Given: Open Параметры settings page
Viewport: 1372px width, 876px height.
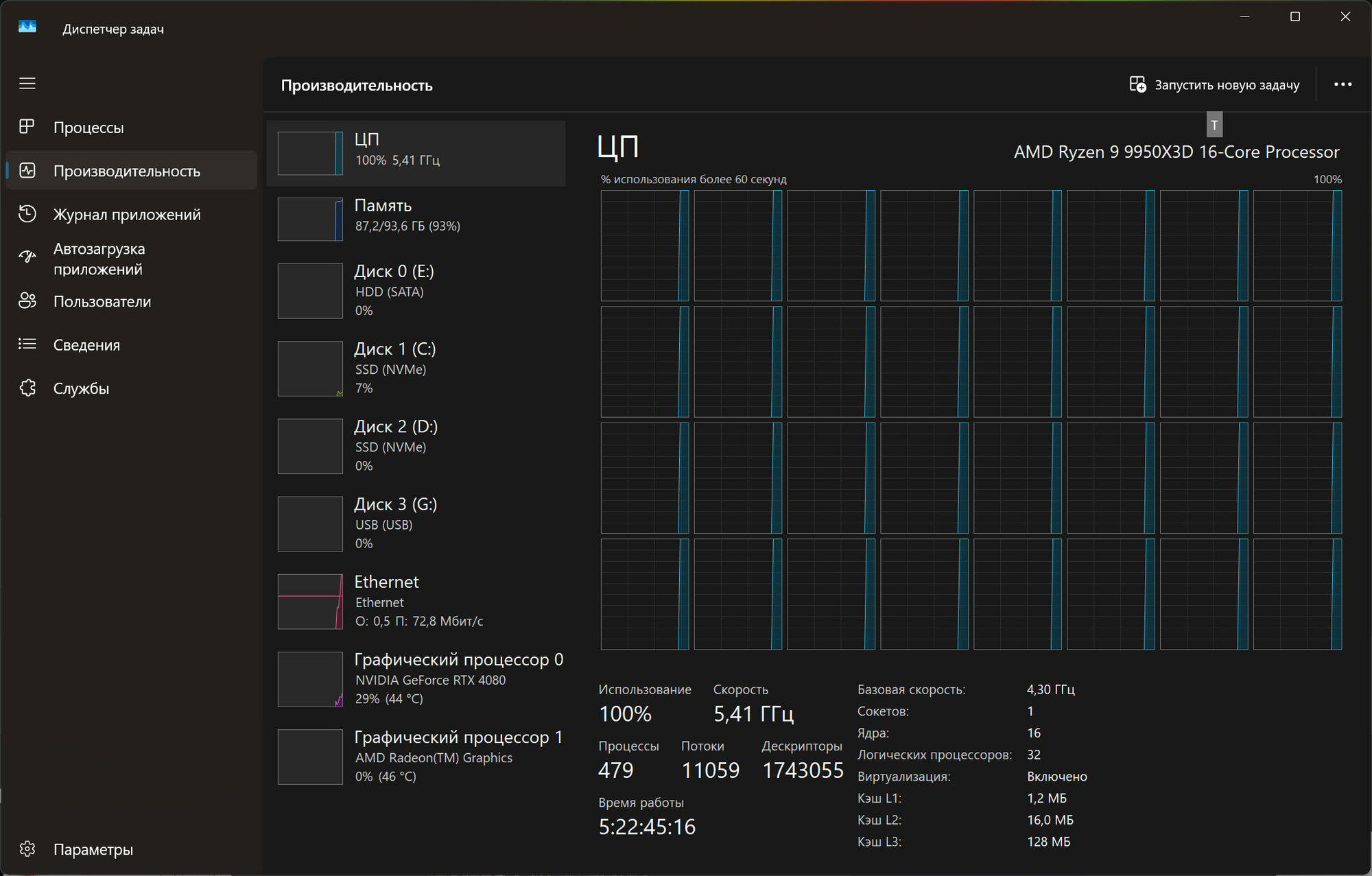Looking at the screenshot, I should click(131, 849).
